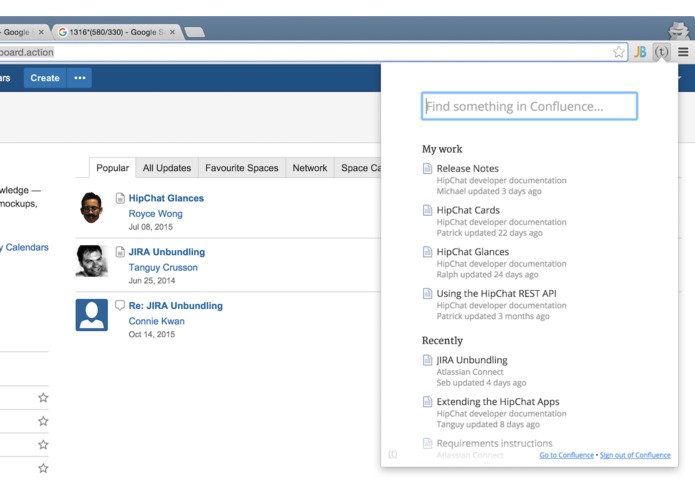
Task: Open Requirements instructions entry
Action: [494, 443]
